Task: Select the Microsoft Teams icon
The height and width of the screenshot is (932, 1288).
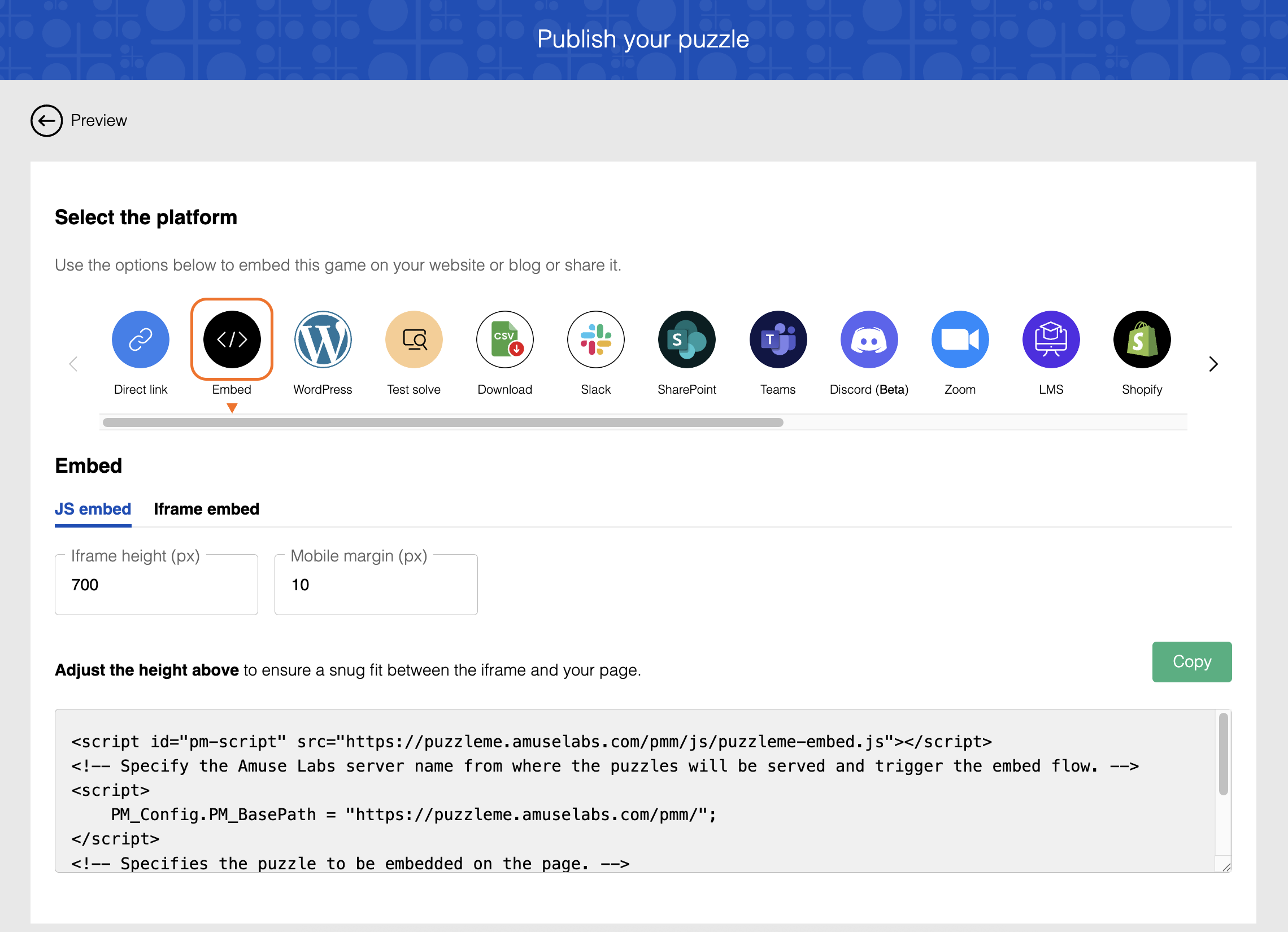Action: [x=777, y=339]
